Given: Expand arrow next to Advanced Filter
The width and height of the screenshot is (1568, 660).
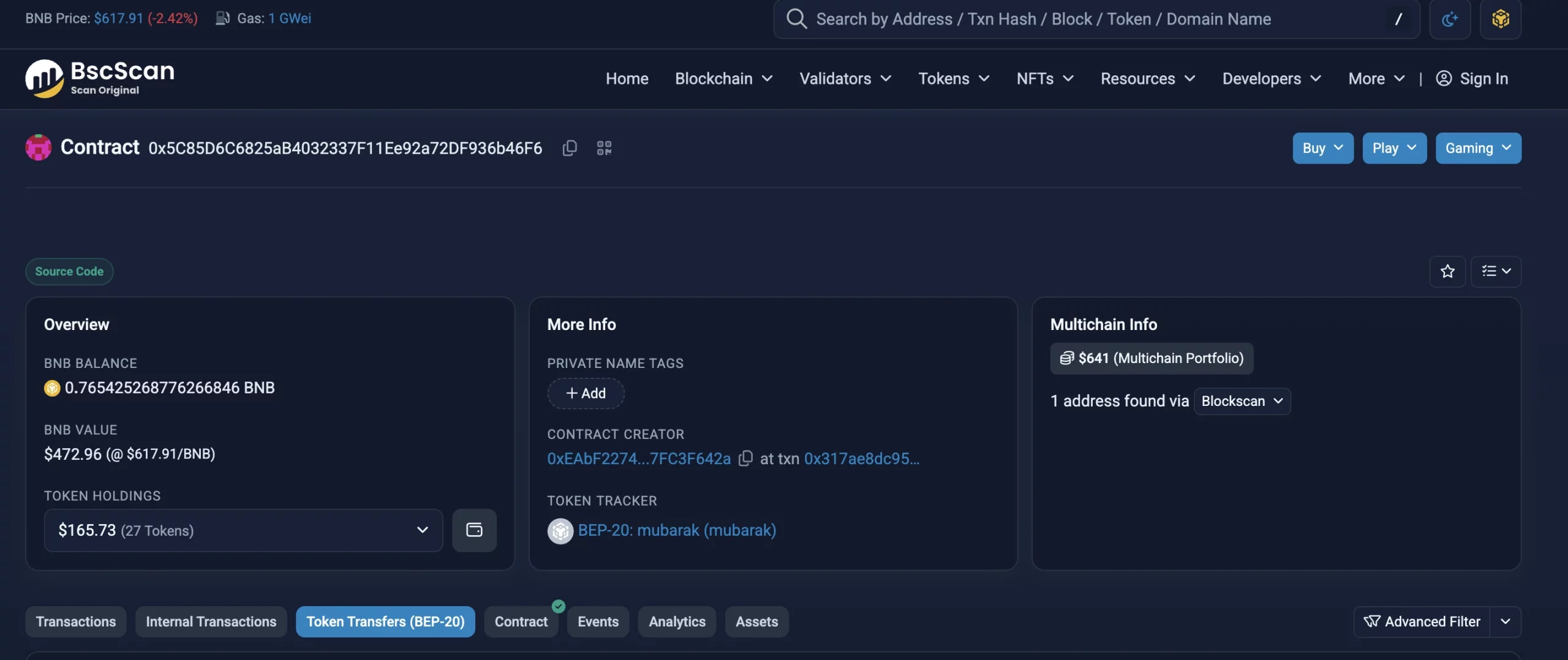Looking at the screenshot, I should [1506, 621].
